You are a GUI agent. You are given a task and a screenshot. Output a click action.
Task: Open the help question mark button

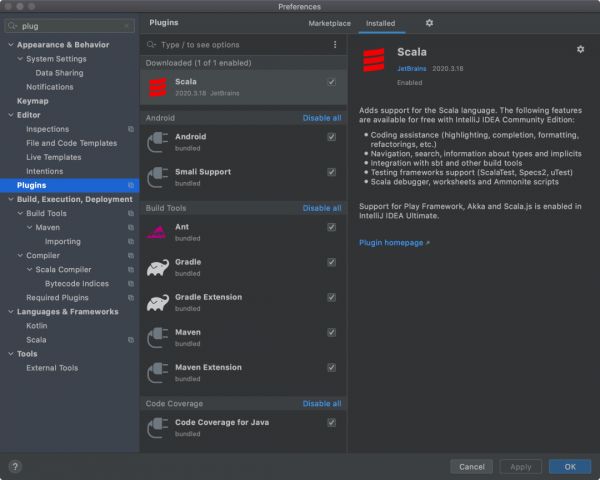[x=15, y=466]
